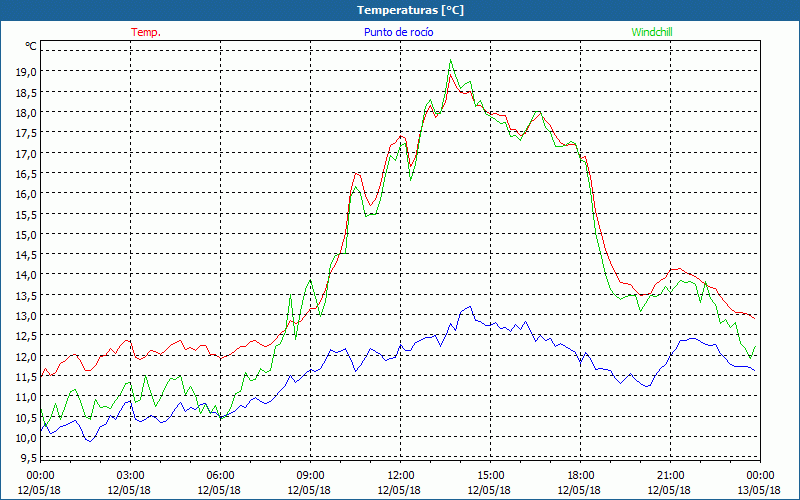Click the Temperaturas [°C] title
This screenshot has height=500, width=800.
410,10
